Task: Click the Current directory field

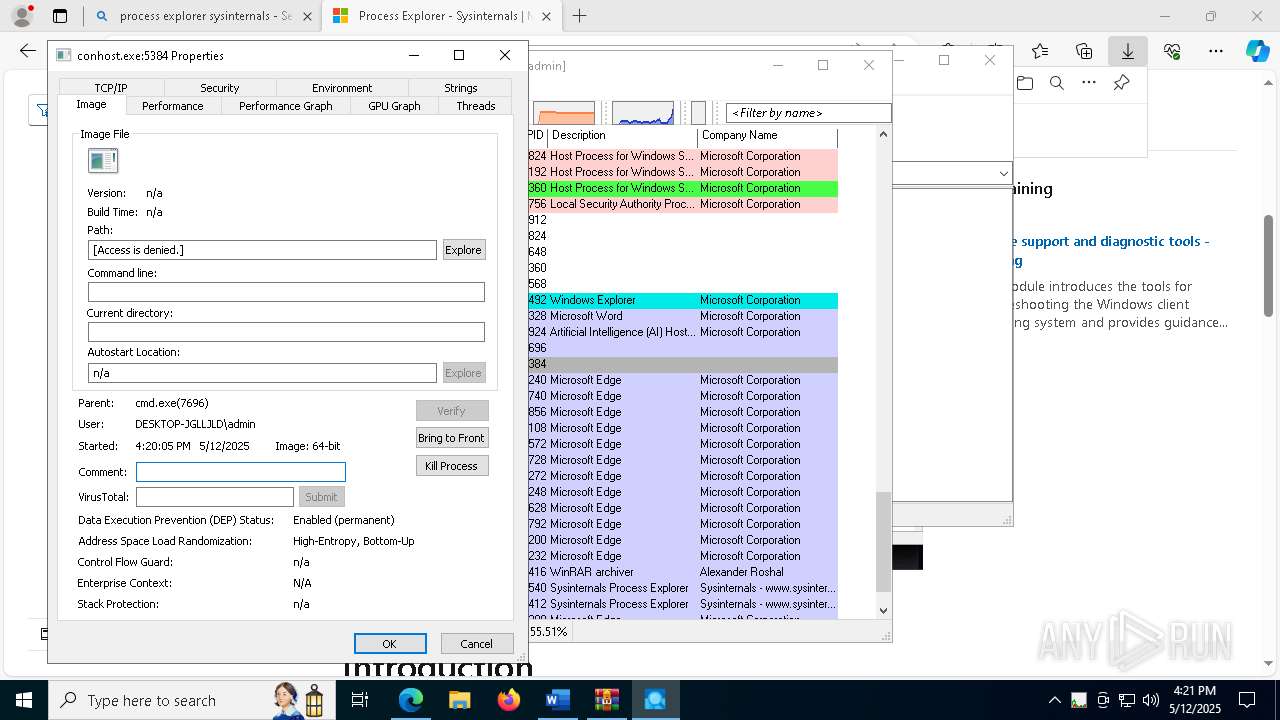Action: pyautogui.click(x=286, y=332)
